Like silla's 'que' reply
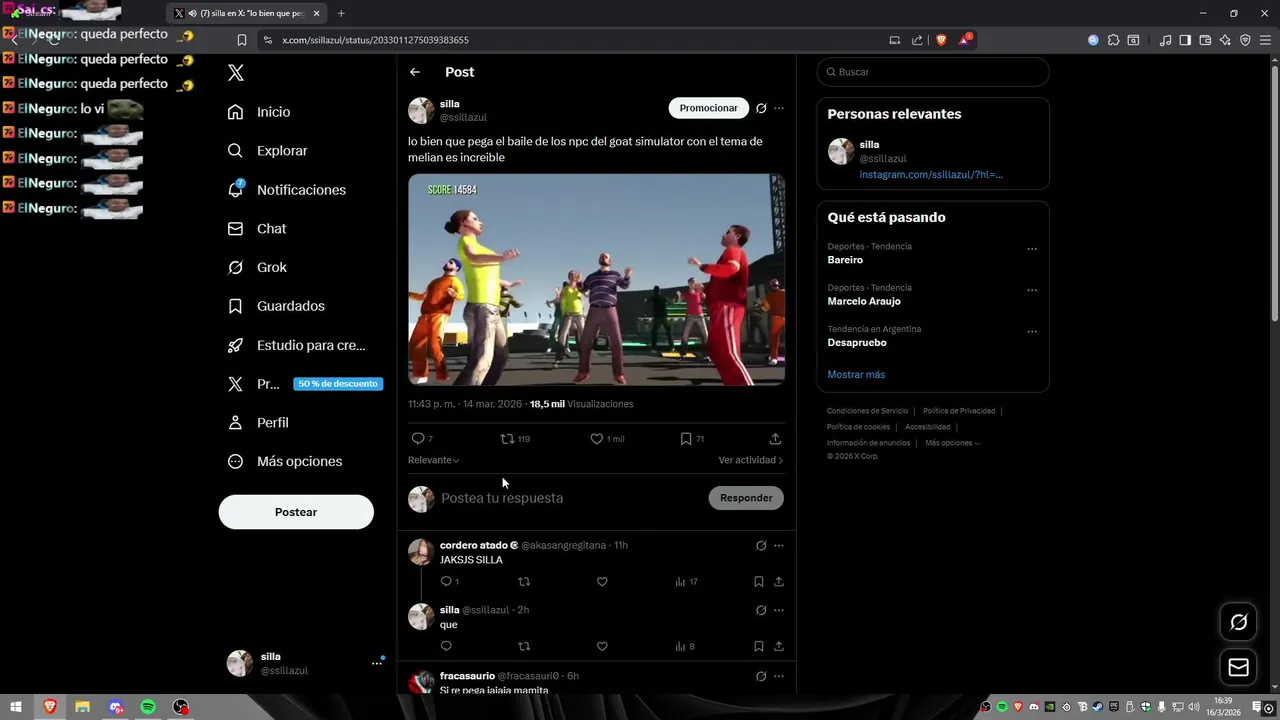This screenshot has width=1280, height=720. coord(602,646)
